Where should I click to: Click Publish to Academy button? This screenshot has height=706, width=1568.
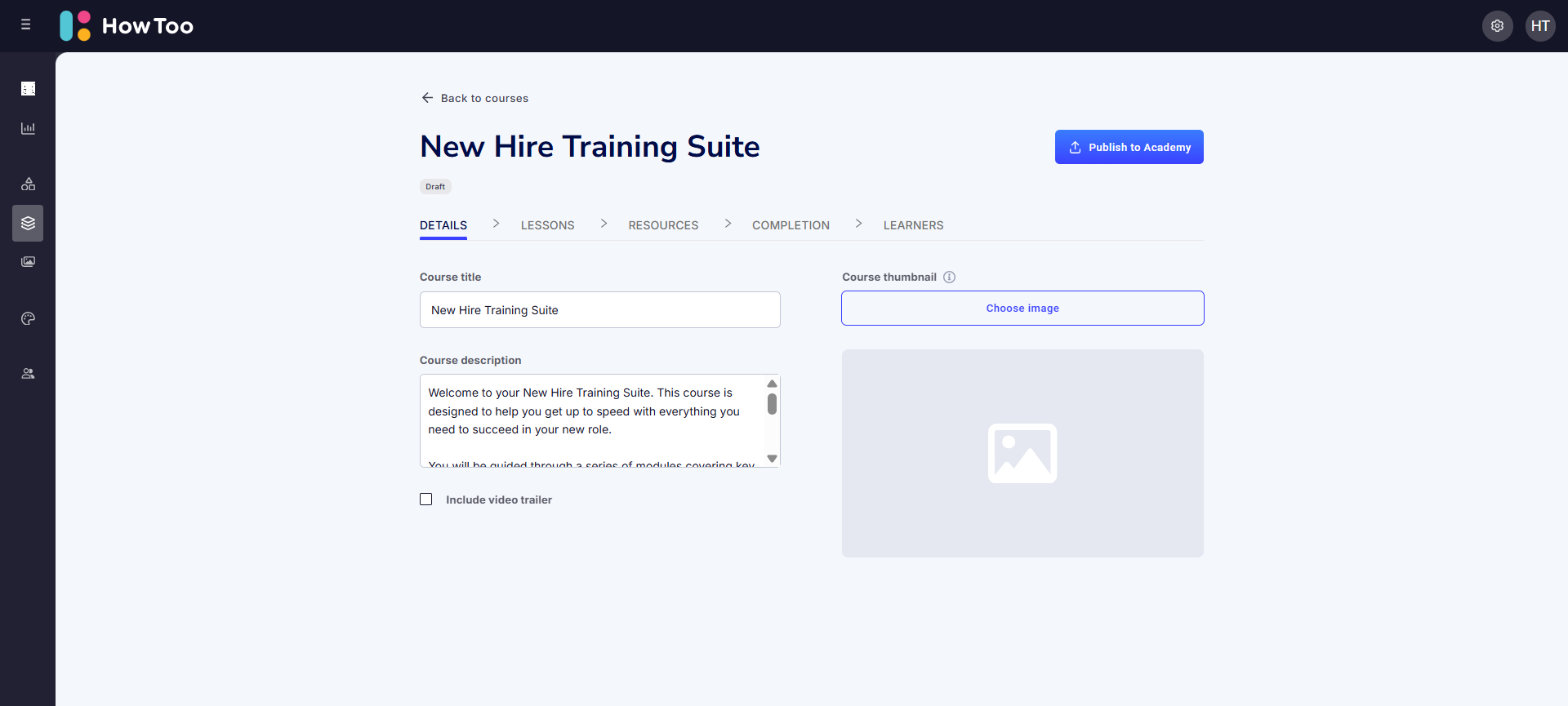pyautogui.click(x=1129, y=147)
